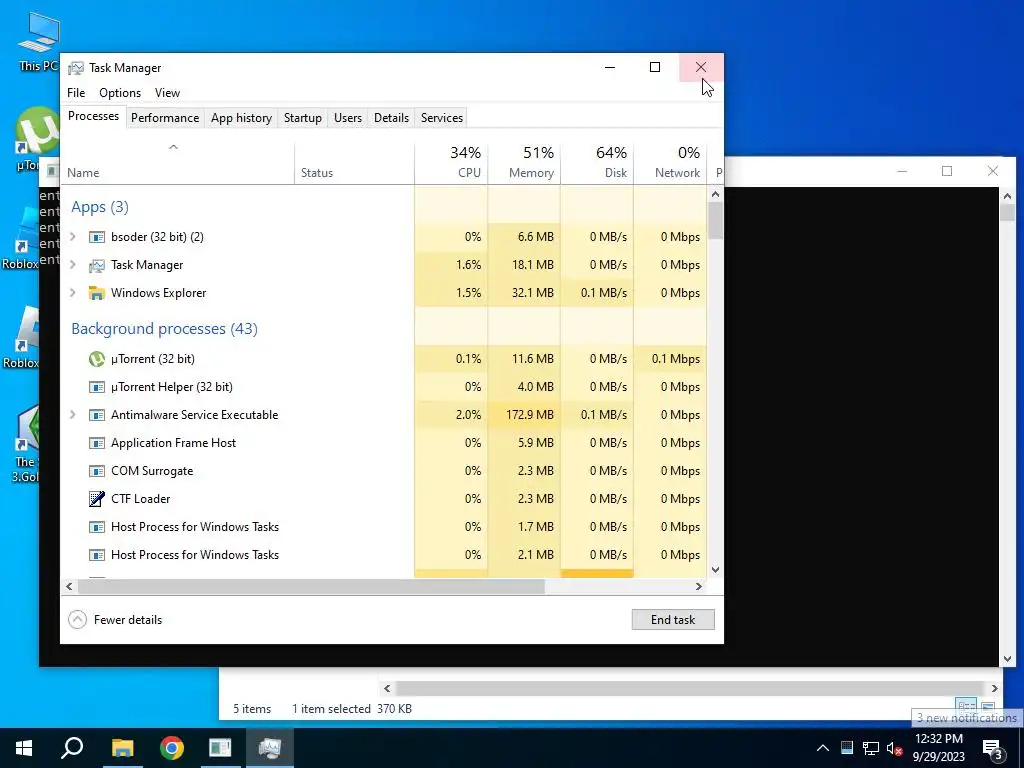
Task: Open the Windows Start menu
Action: [24, 748]
